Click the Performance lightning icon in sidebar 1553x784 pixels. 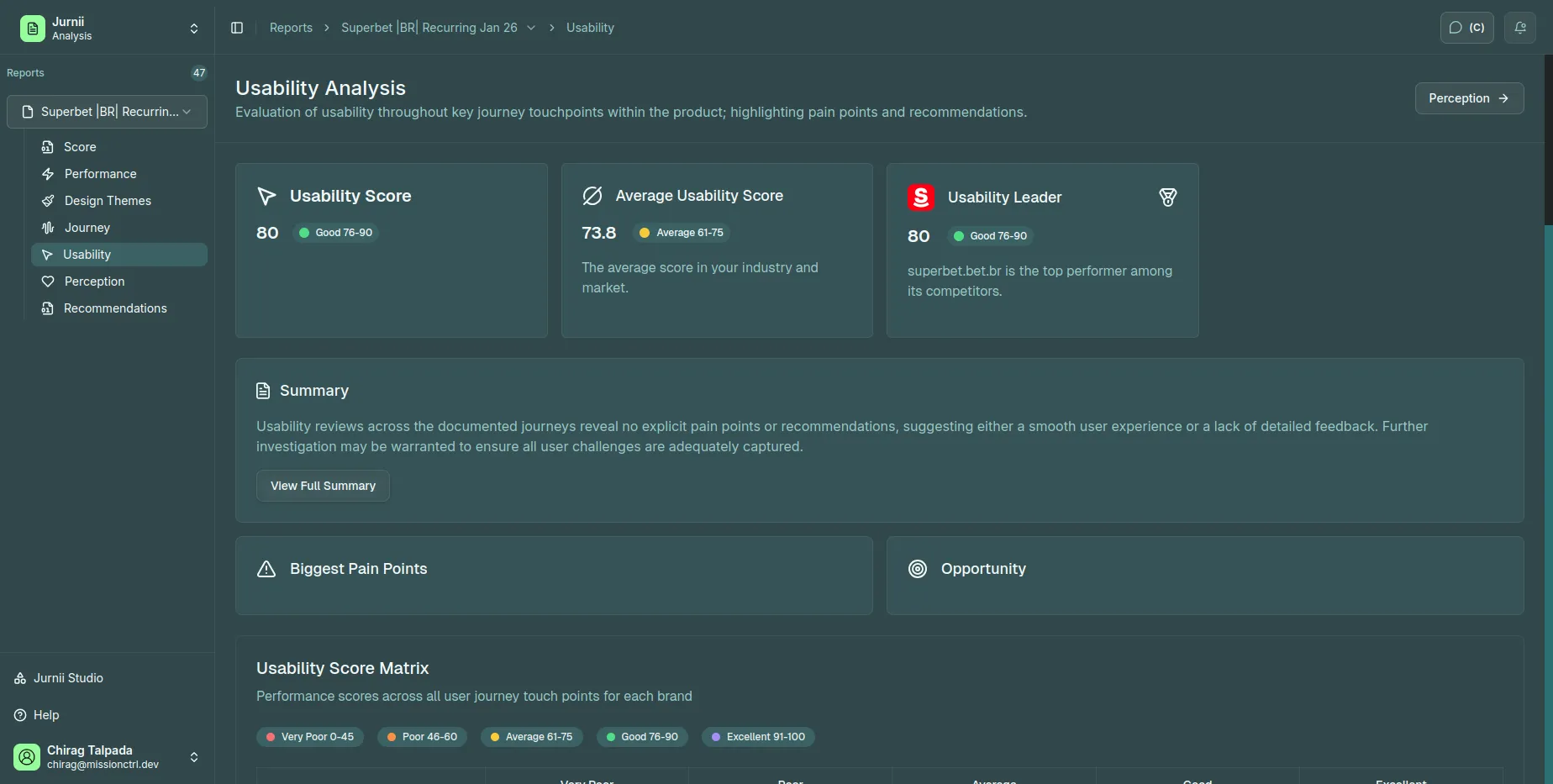click(x=48, y=174)
